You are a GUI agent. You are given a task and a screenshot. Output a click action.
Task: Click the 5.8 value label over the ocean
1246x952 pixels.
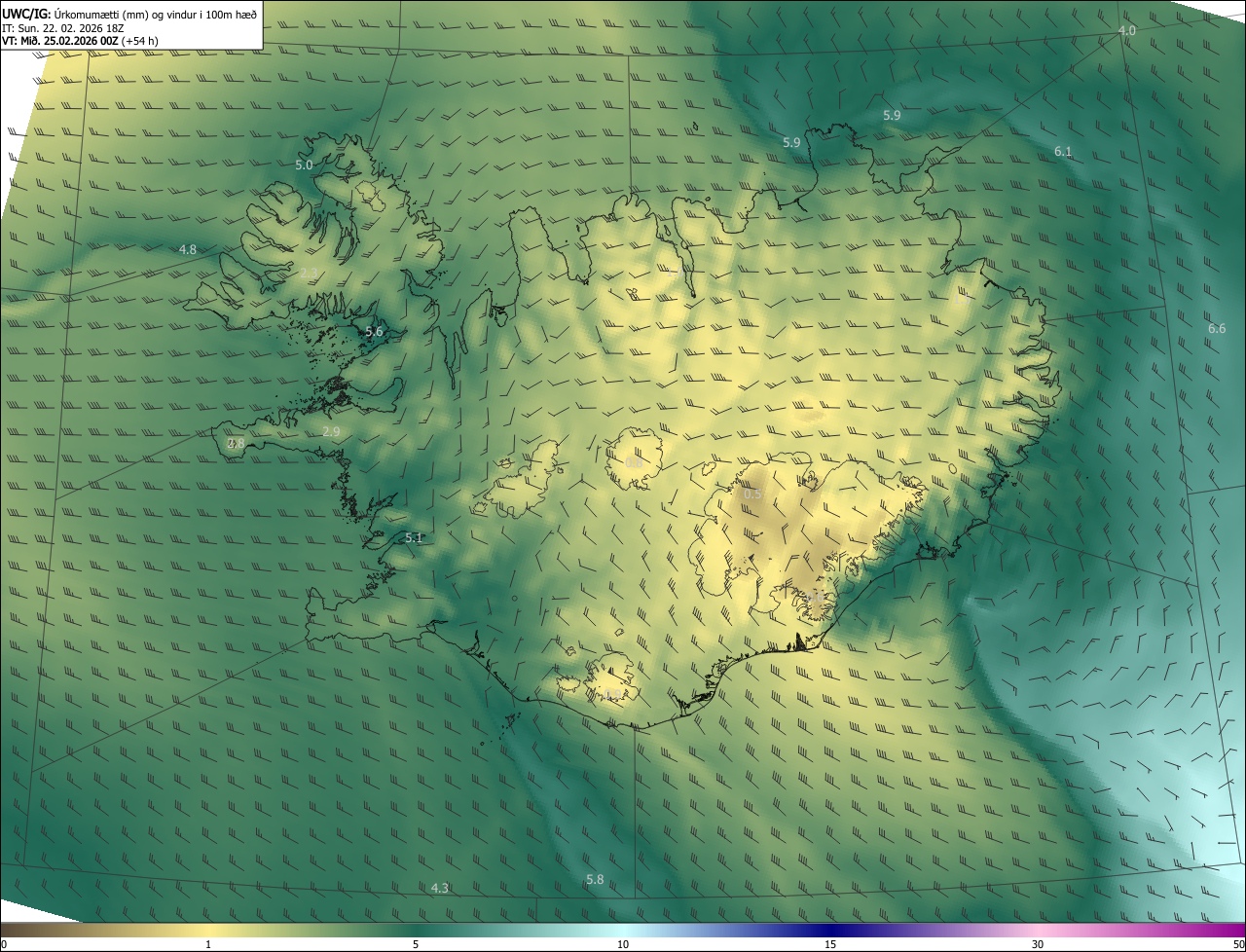pyautogui.click(x=595, y=879)
